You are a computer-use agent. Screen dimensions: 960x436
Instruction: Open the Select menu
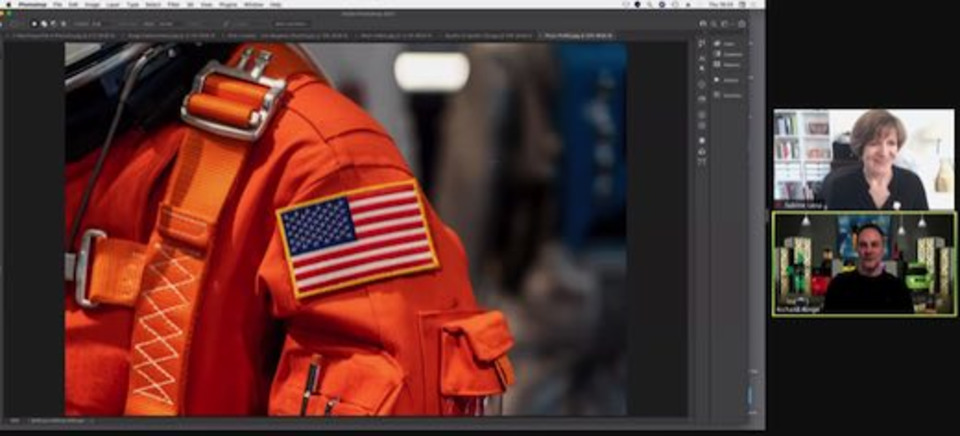[x=153, y=4]
